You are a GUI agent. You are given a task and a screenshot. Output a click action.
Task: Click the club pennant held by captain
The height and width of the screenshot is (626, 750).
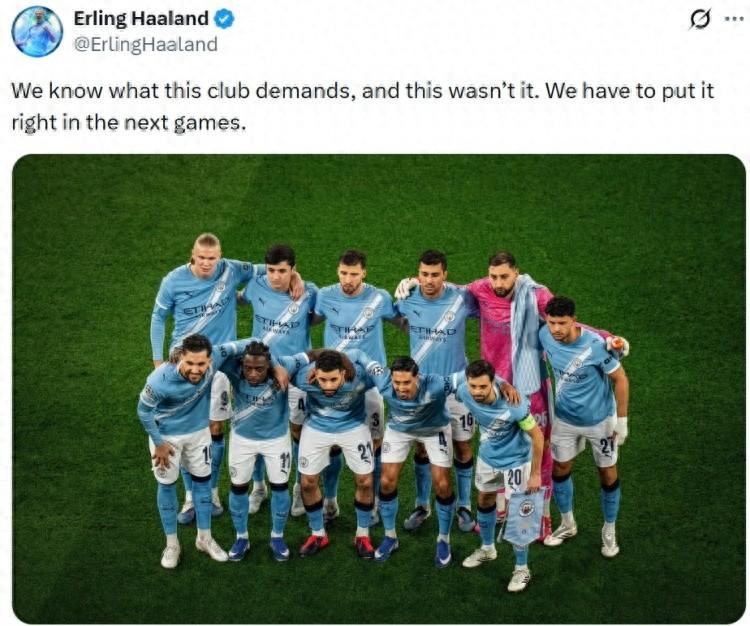524,516
